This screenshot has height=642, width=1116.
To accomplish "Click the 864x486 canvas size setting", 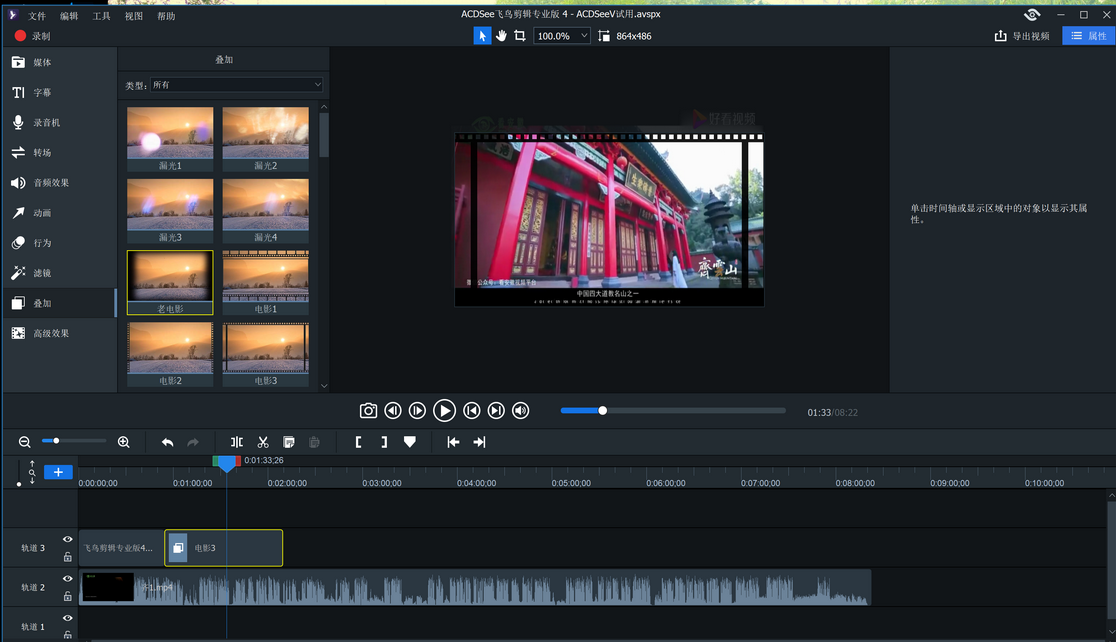I will (625, 36).
